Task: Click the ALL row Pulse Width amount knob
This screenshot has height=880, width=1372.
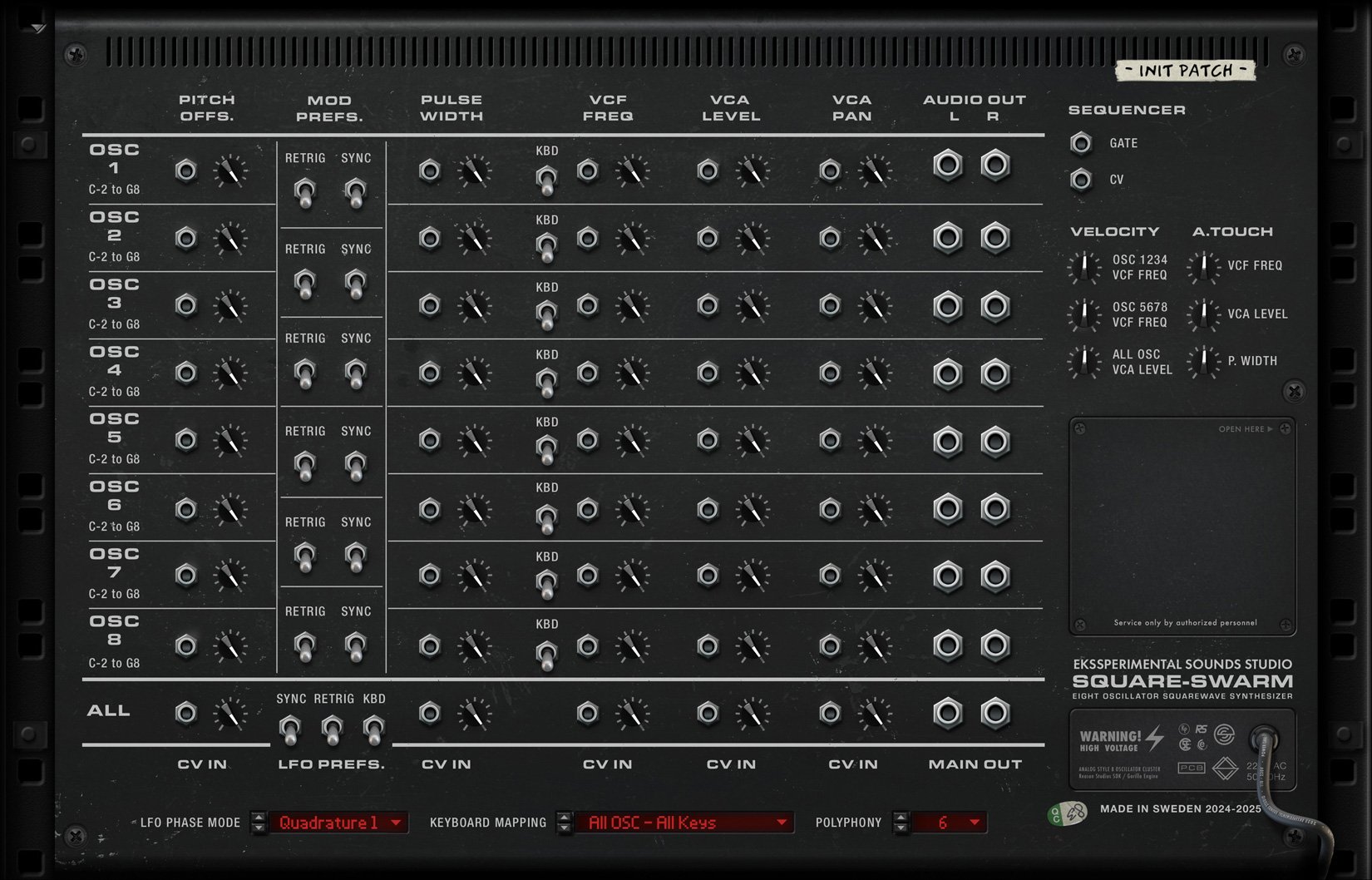Action: point(474,714)
